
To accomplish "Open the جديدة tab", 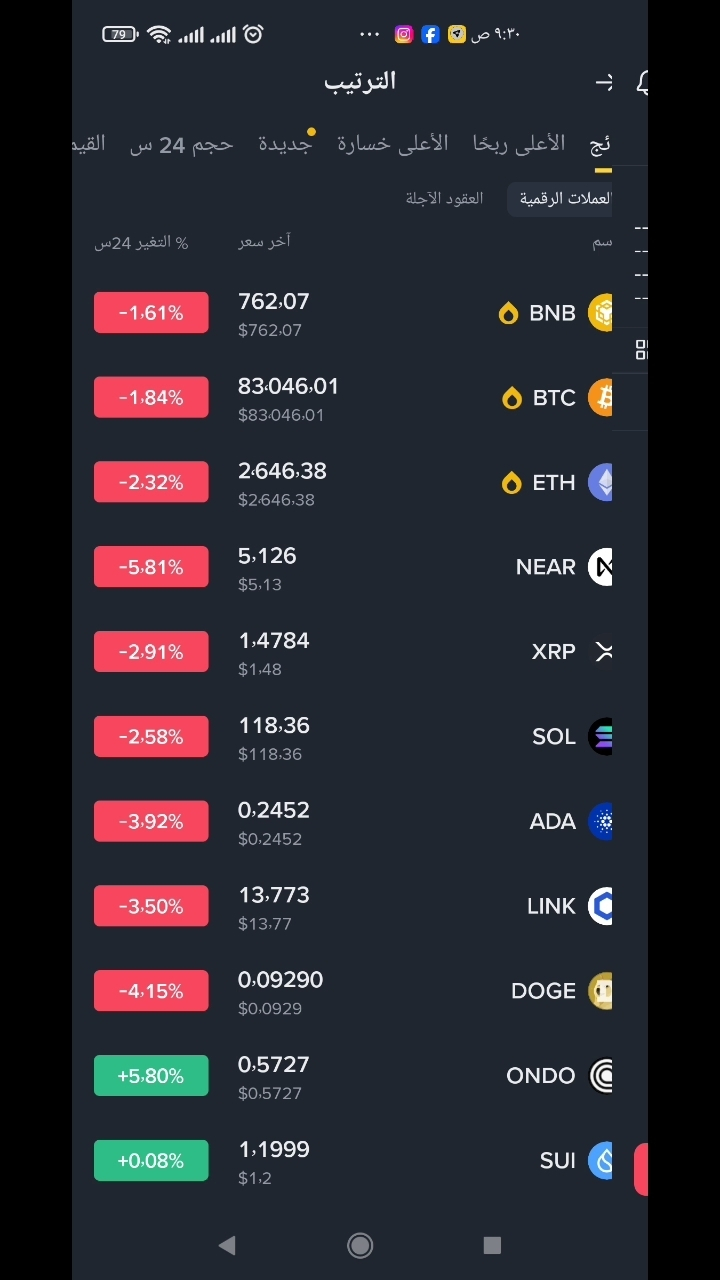I will click(285, 144).
